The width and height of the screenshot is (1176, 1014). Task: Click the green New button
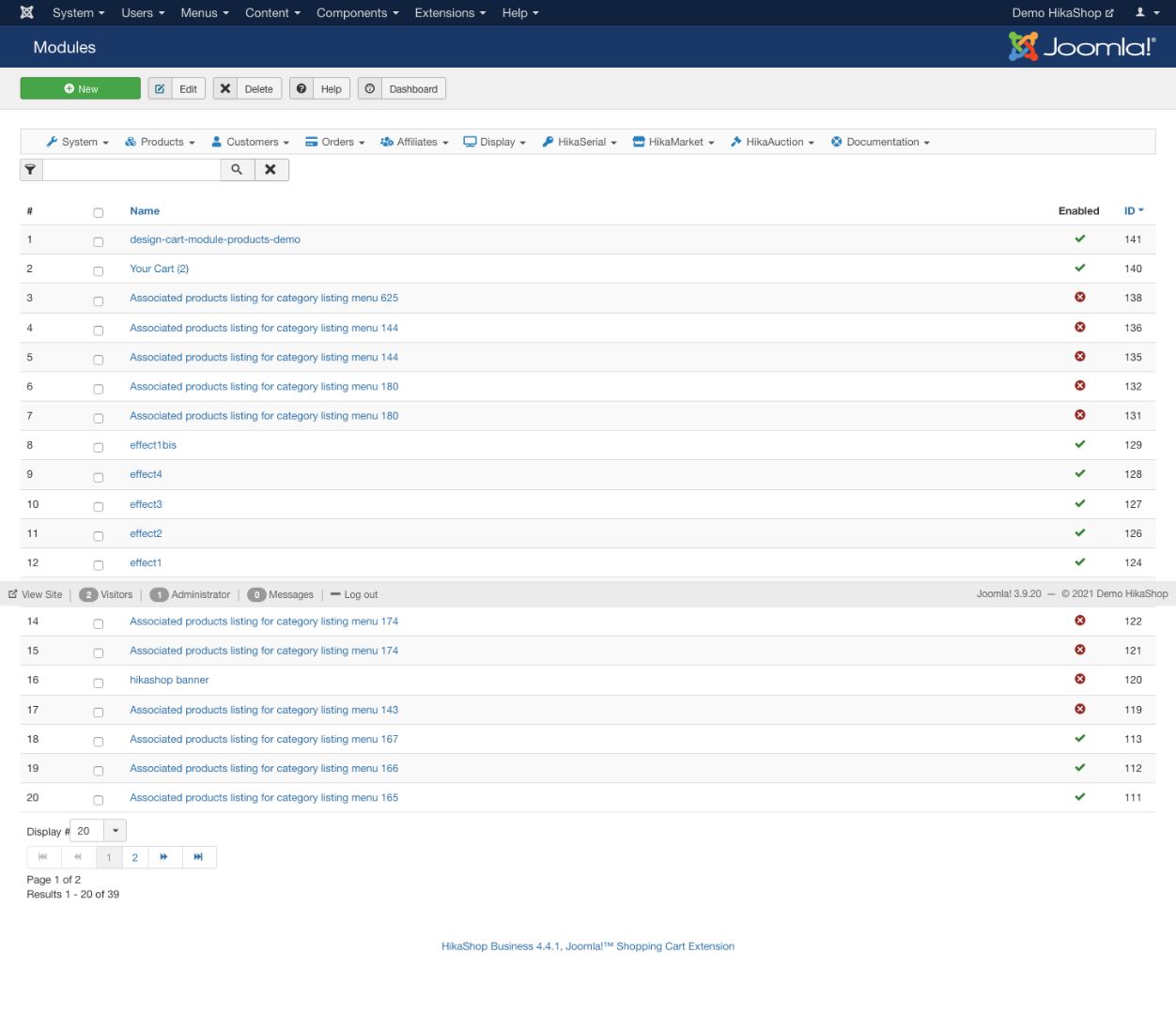pos(81,89)
